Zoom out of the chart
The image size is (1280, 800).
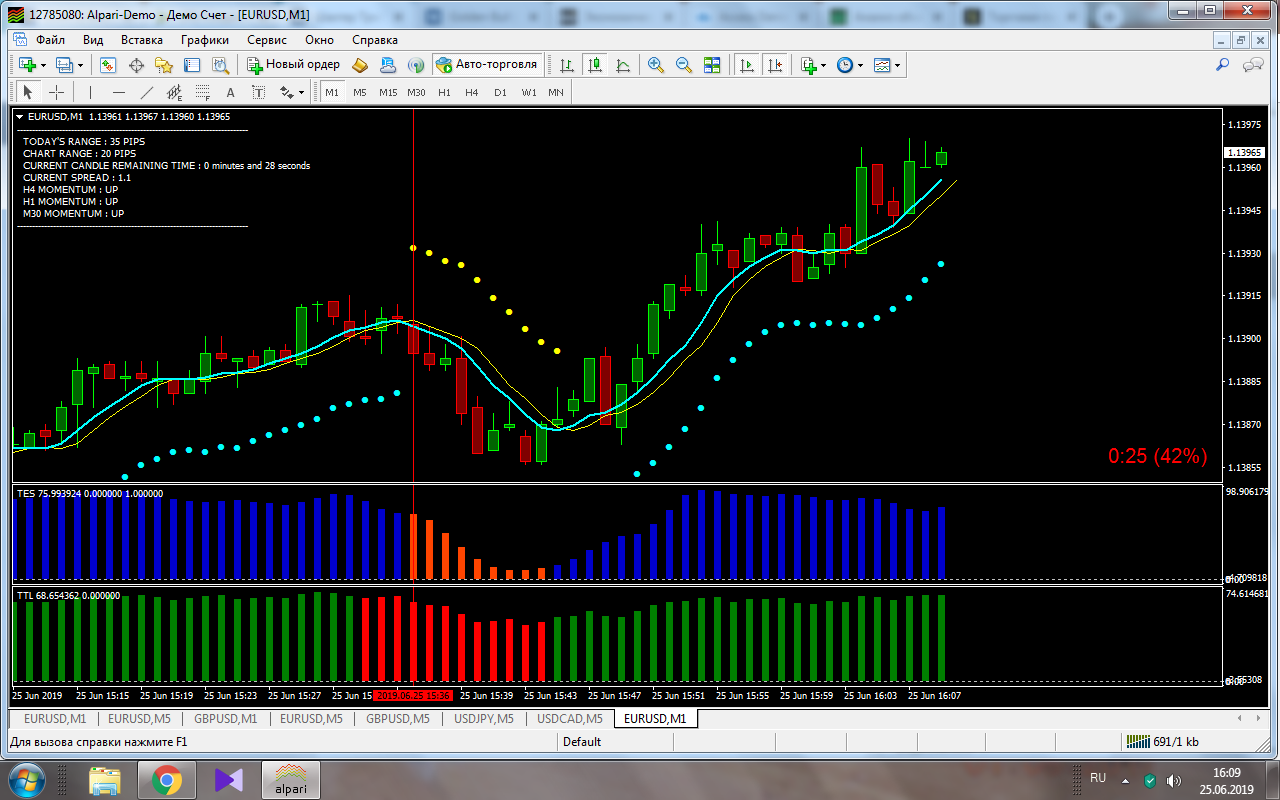684,65
